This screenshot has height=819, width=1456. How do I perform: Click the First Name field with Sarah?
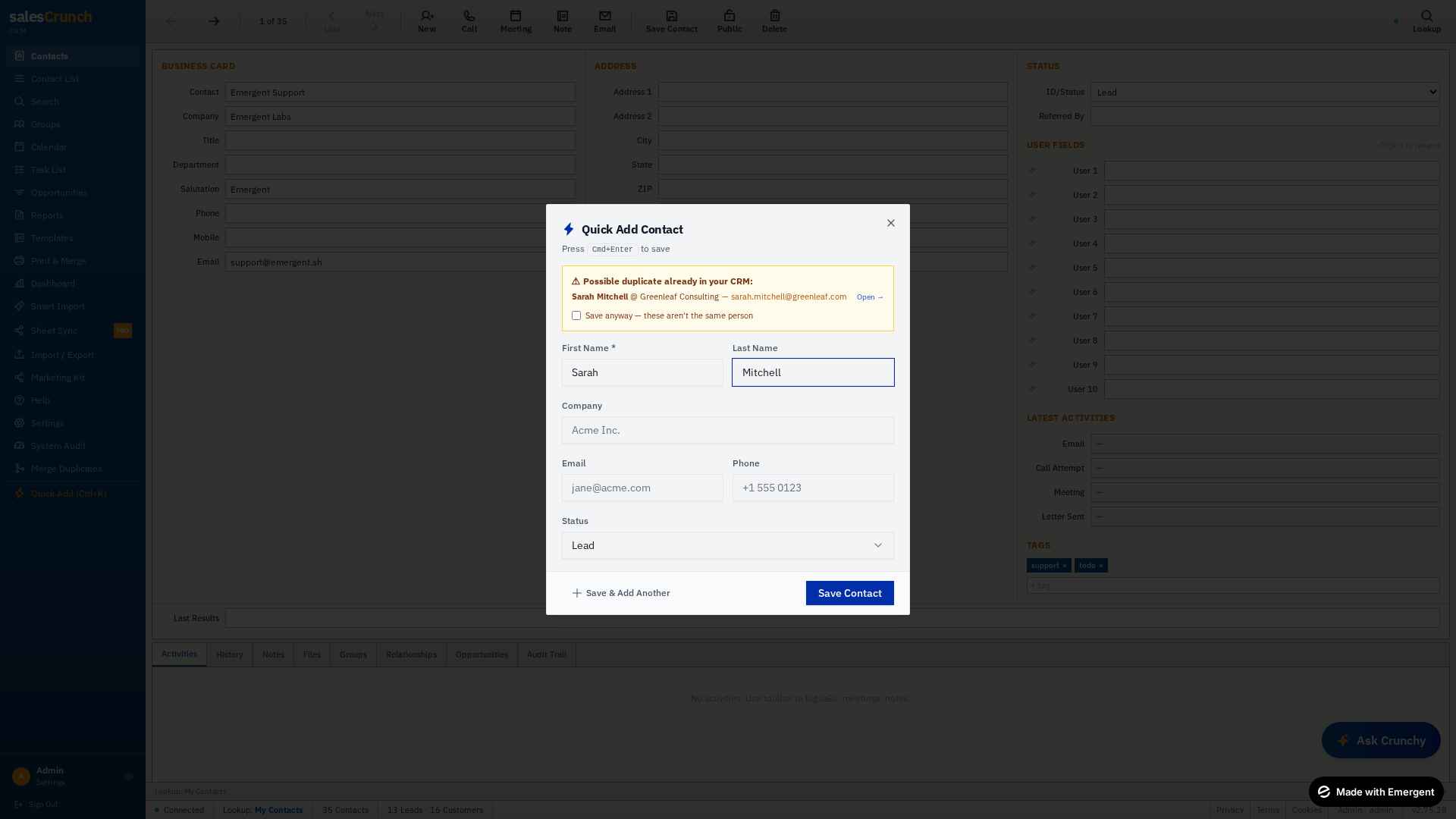[x=642, y=372]
